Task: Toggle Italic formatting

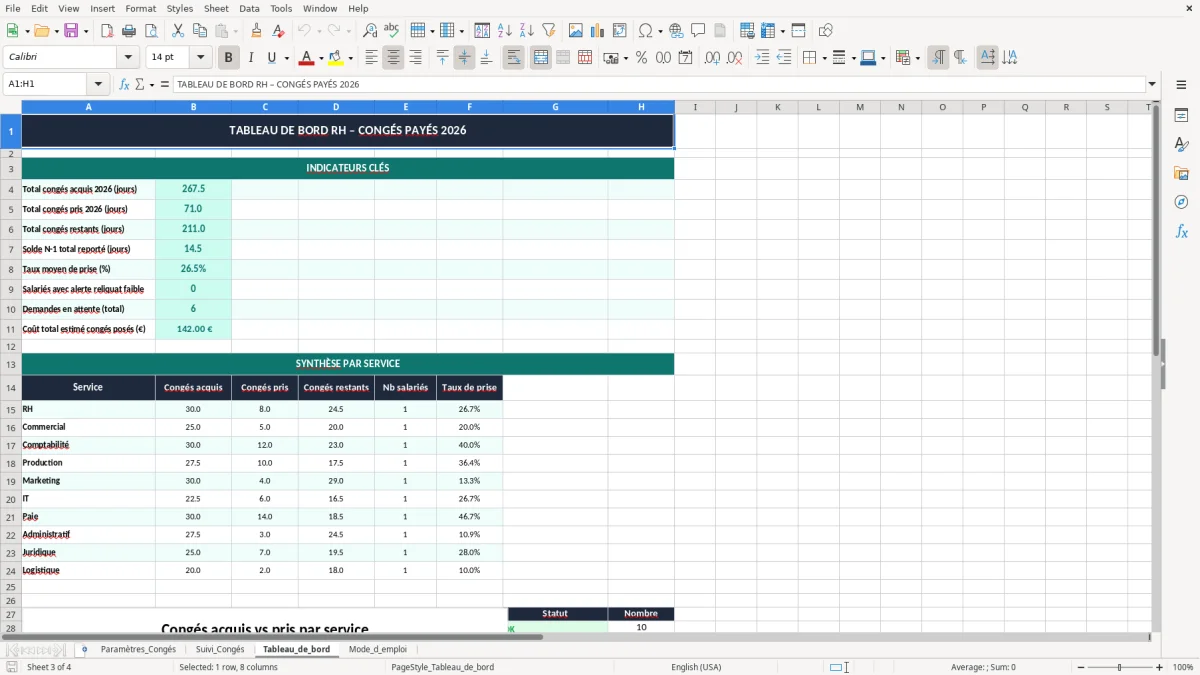Action: pyautogui.click(x=250, y=58)
